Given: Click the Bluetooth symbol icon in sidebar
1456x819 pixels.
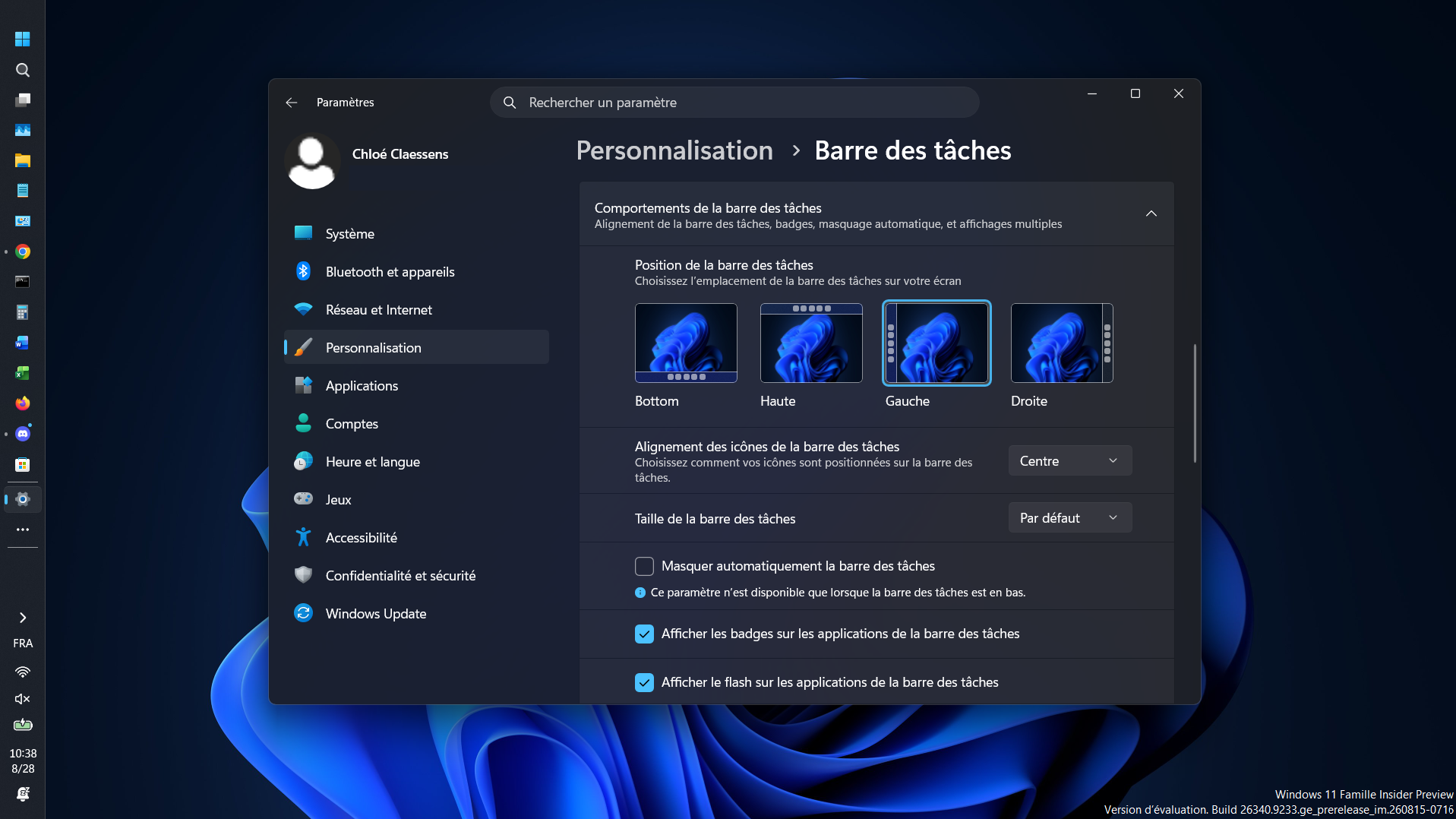Looking at the screenshot, I should [303, 271].
